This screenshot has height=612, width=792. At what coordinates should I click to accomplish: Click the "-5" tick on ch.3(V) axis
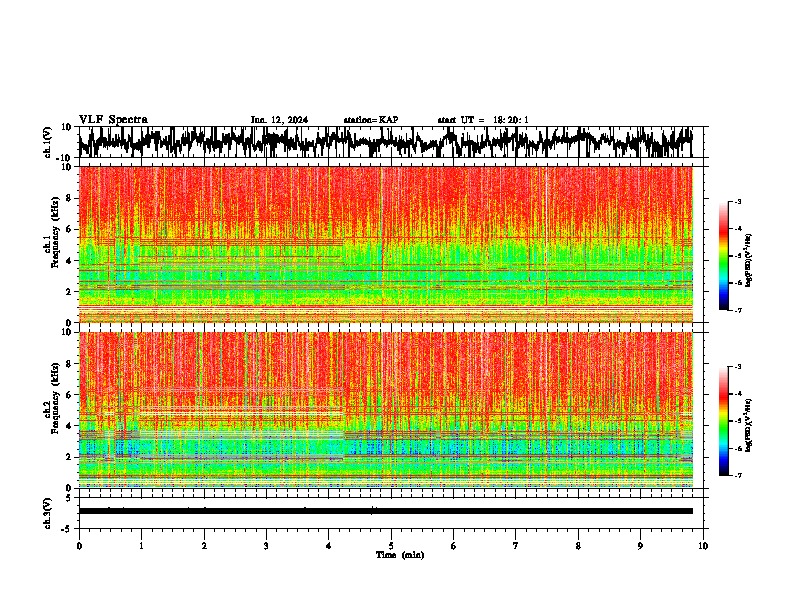pos(68,529)
